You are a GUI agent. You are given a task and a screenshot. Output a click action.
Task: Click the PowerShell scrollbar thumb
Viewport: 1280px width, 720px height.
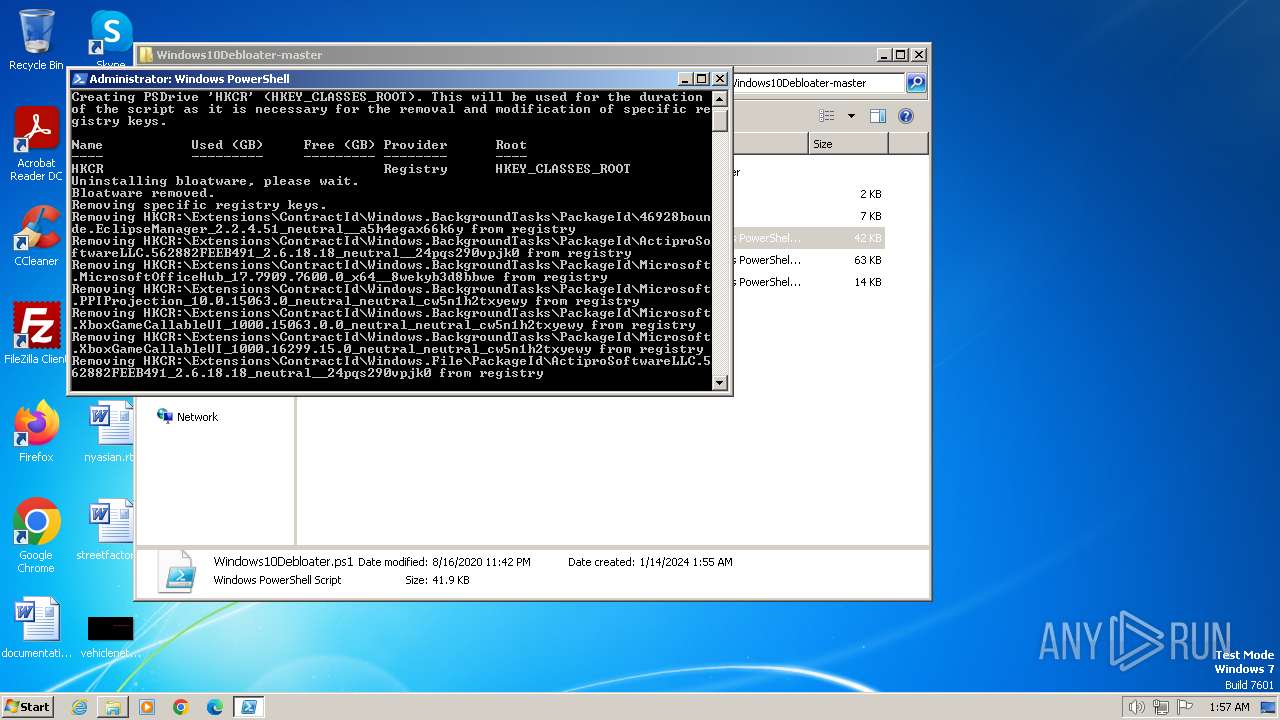[719, 119]
